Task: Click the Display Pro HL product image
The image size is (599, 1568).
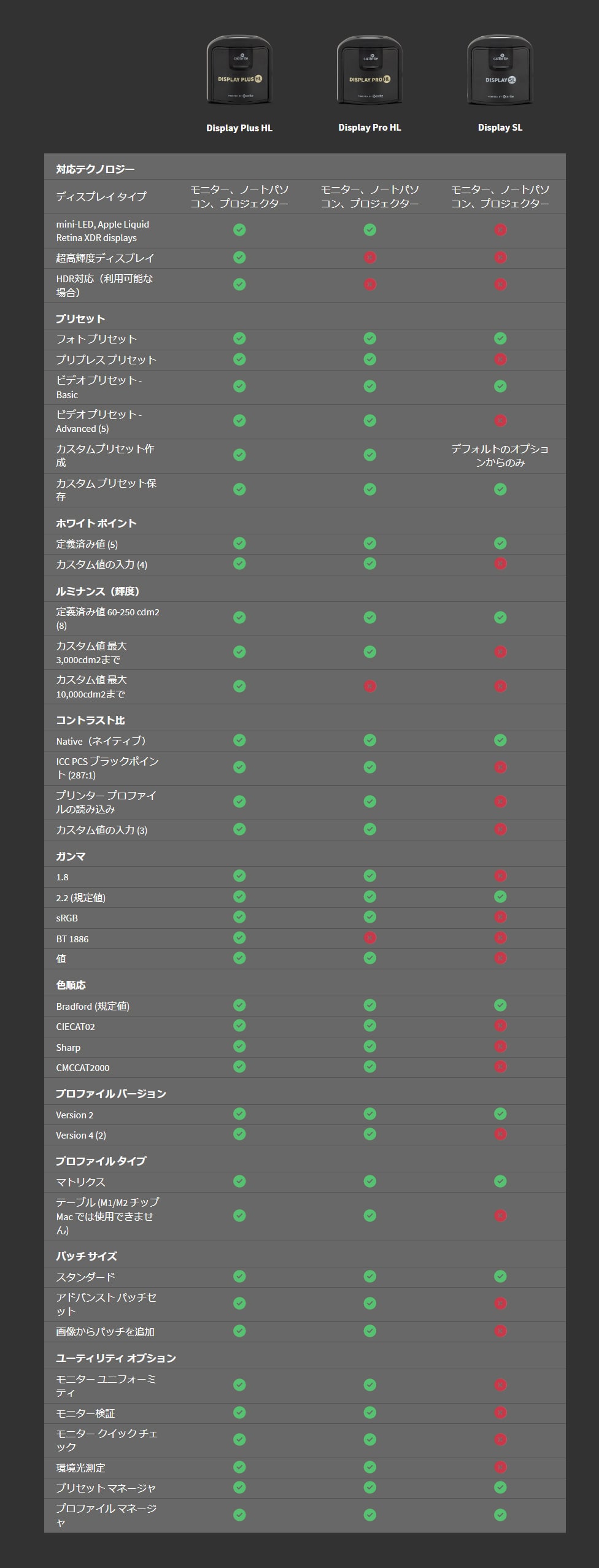Action: pos(369,71)
